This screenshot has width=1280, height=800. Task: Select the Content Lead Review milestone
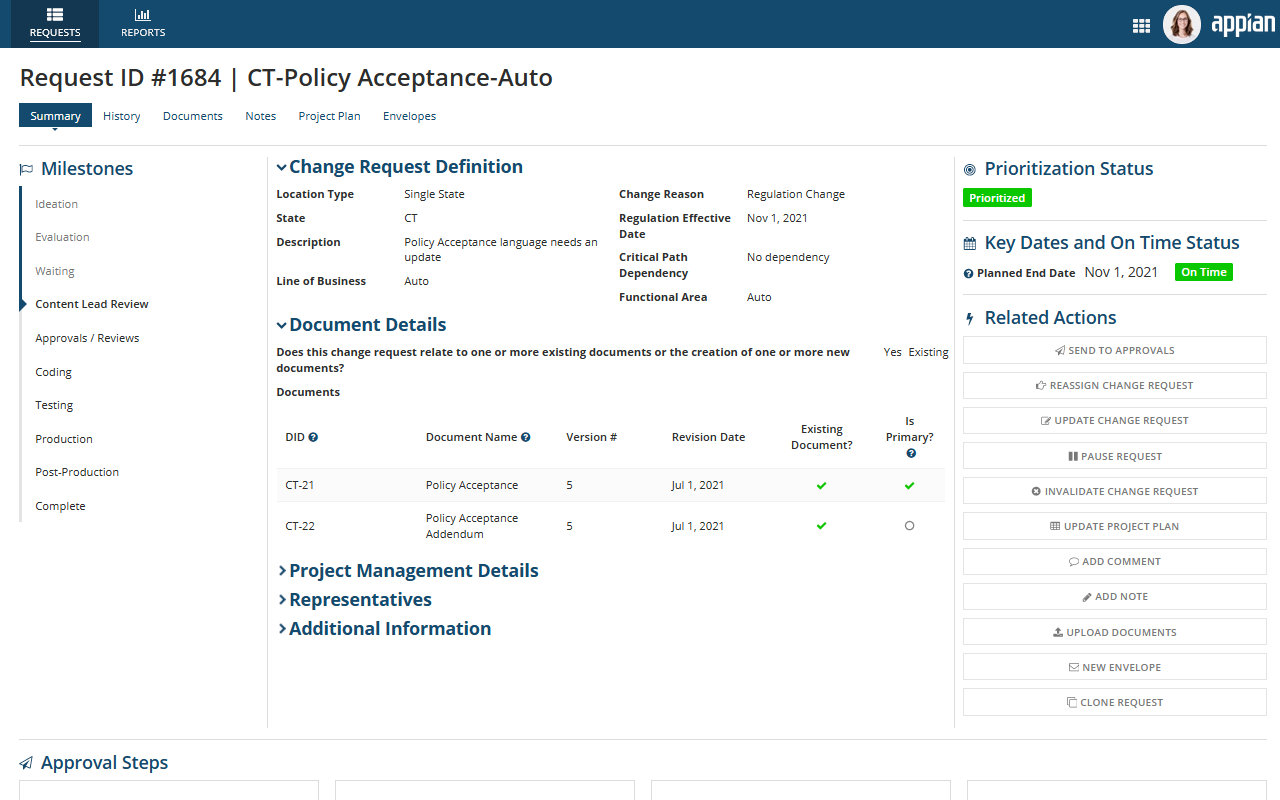[92, 304]
